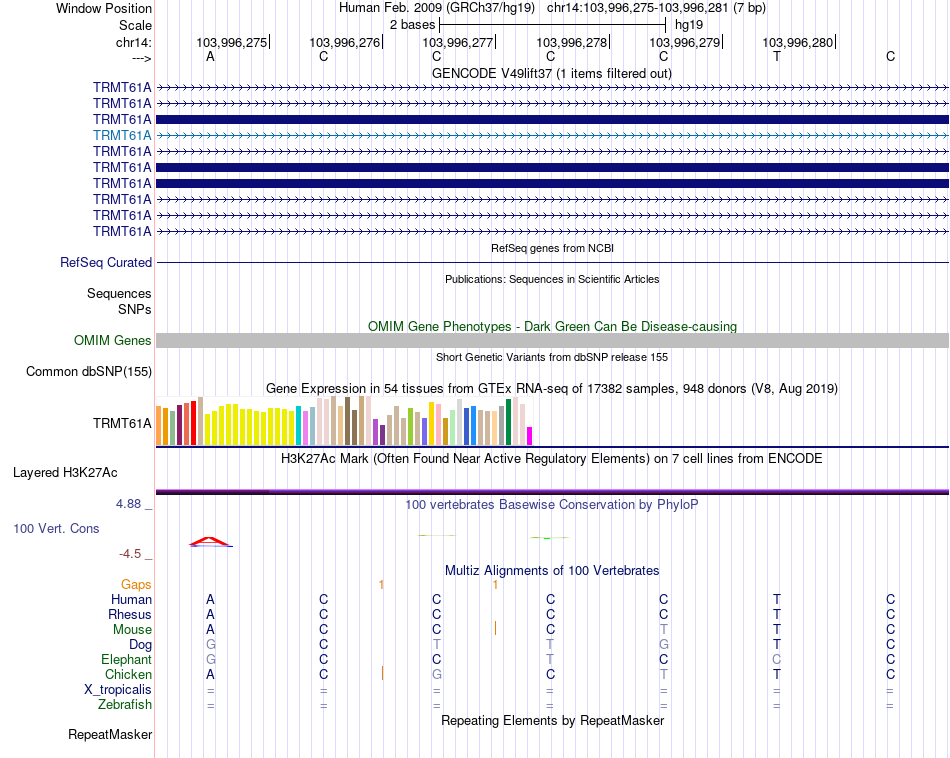Click the "Sequences" track label
The height and width of the screenshot is (758, 950).
(x=119, y=293)
